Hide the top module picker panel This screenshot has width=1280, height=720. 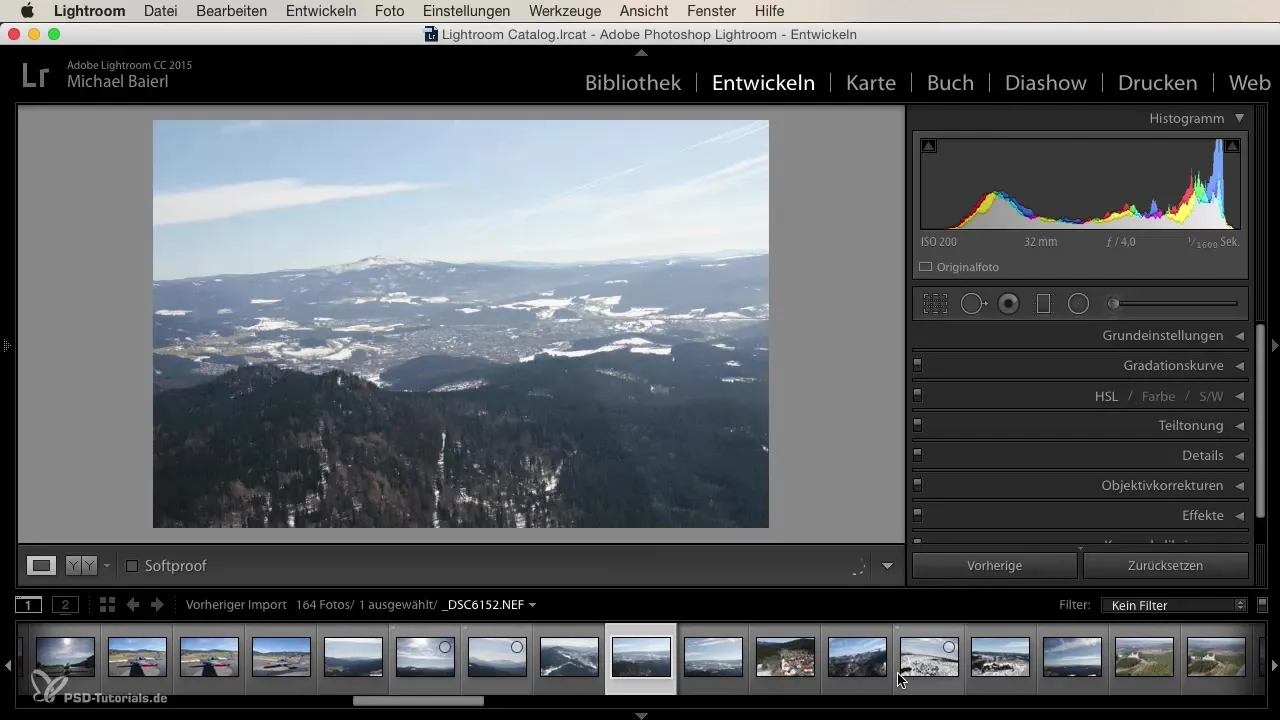click(641, 52)
